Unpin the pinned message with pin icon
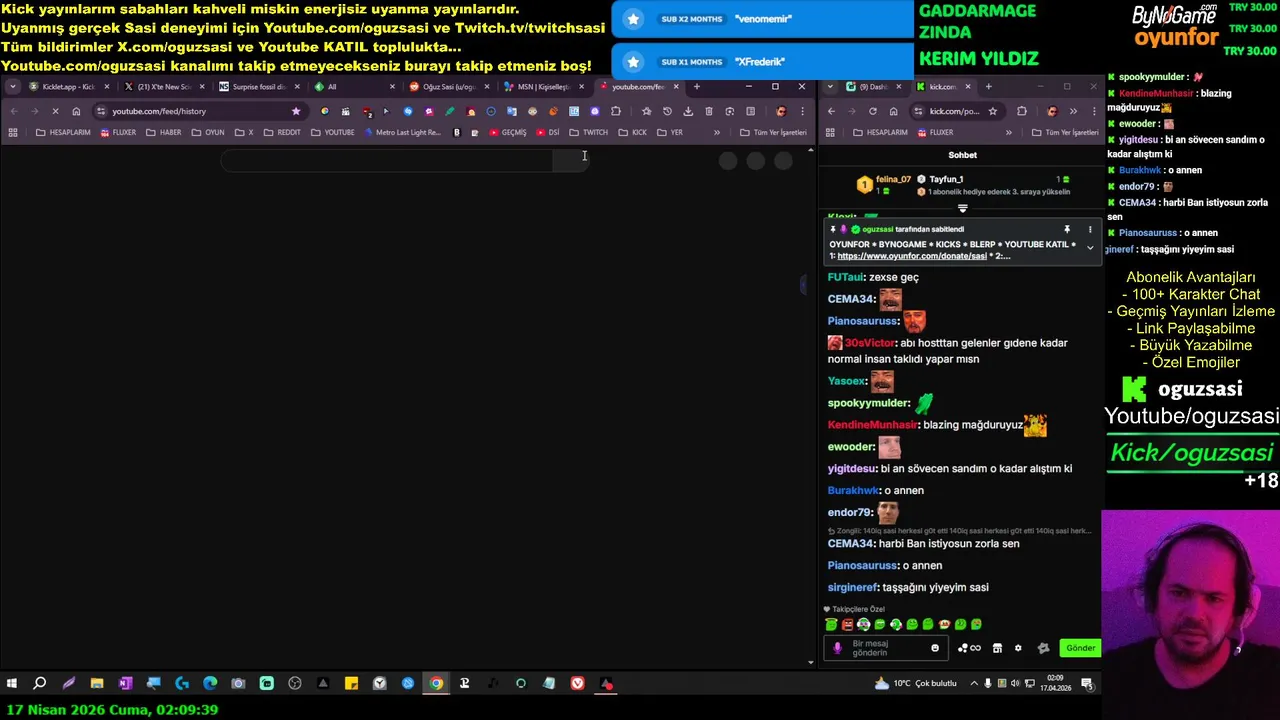 pyautogui.click(x=1067, y=229)
